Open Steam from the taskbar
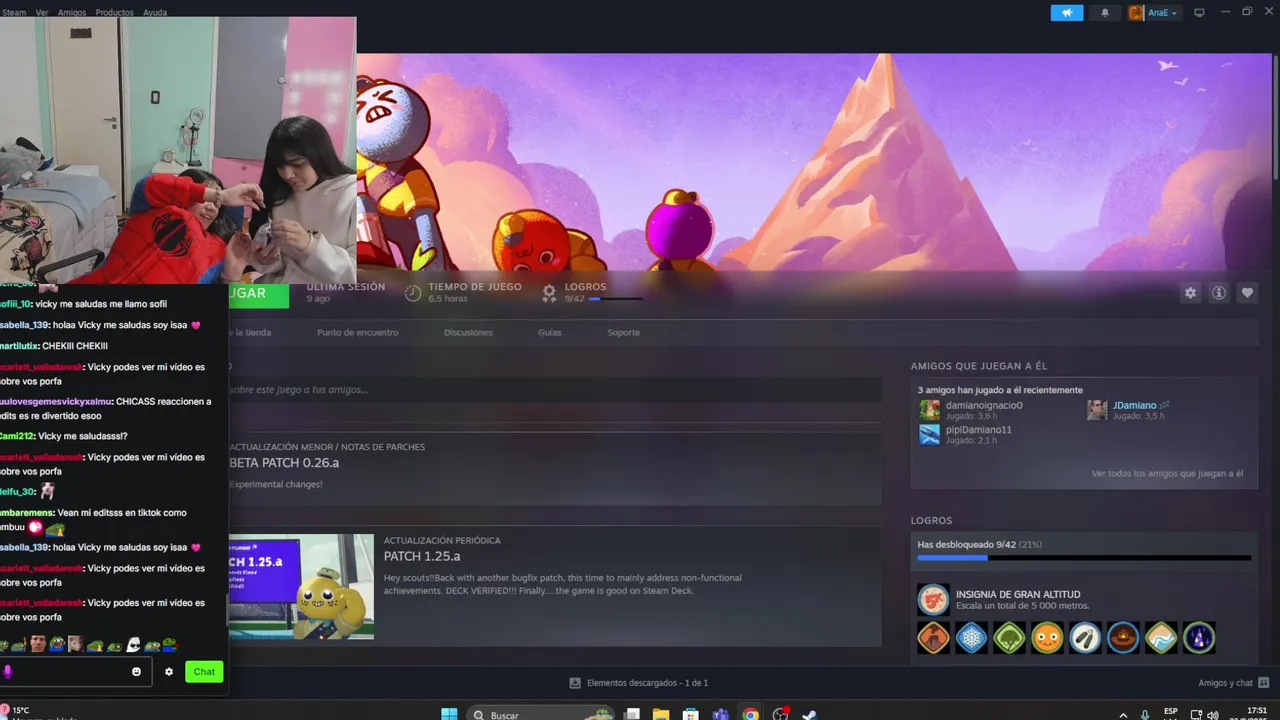This screenshot has height=720, width=1280. pos(810,714)
